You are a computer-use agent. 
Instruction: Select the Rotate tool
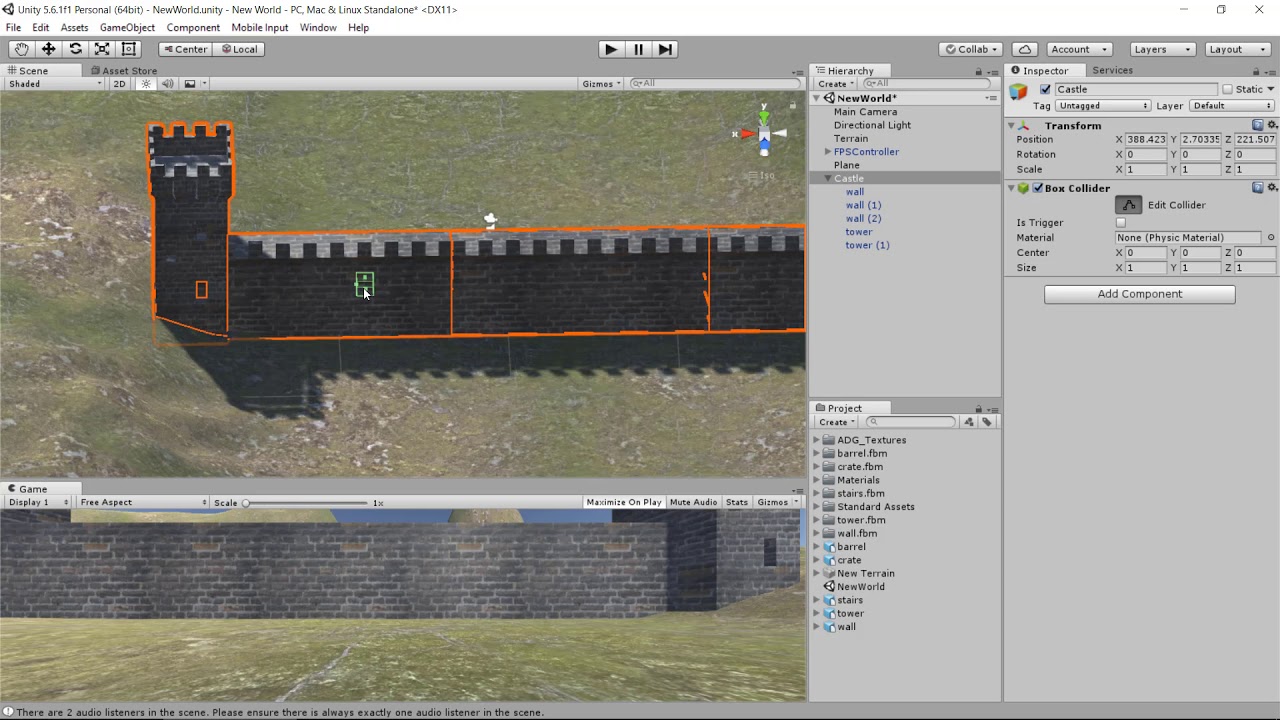coord(75,49)
